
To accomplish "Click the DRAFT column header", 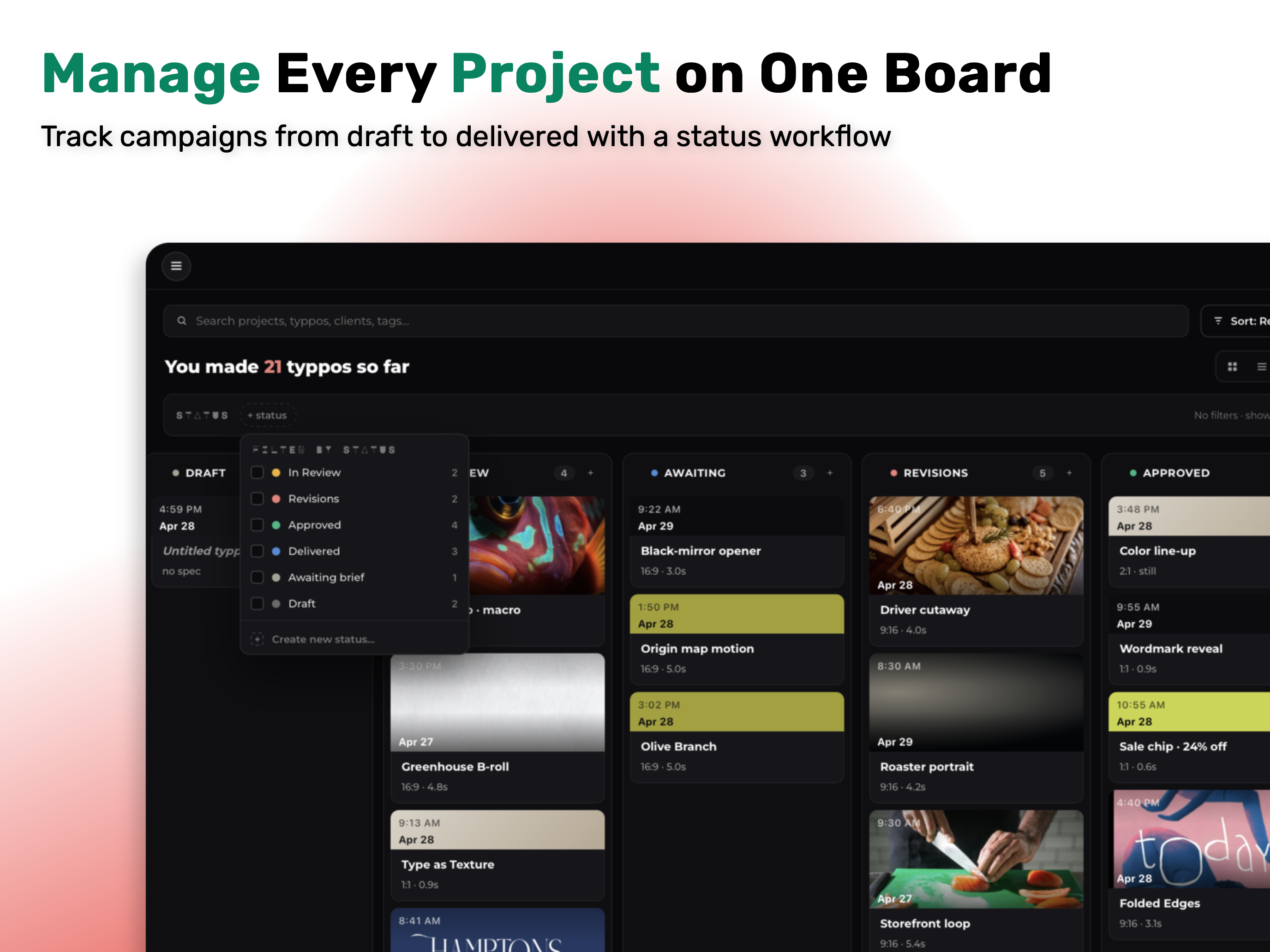I will click(x=205, y=473).
